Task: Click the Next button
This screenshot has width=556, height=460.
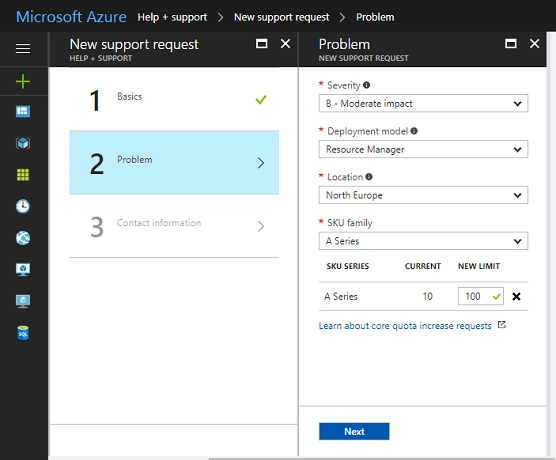Action: [x=354, y=431]
